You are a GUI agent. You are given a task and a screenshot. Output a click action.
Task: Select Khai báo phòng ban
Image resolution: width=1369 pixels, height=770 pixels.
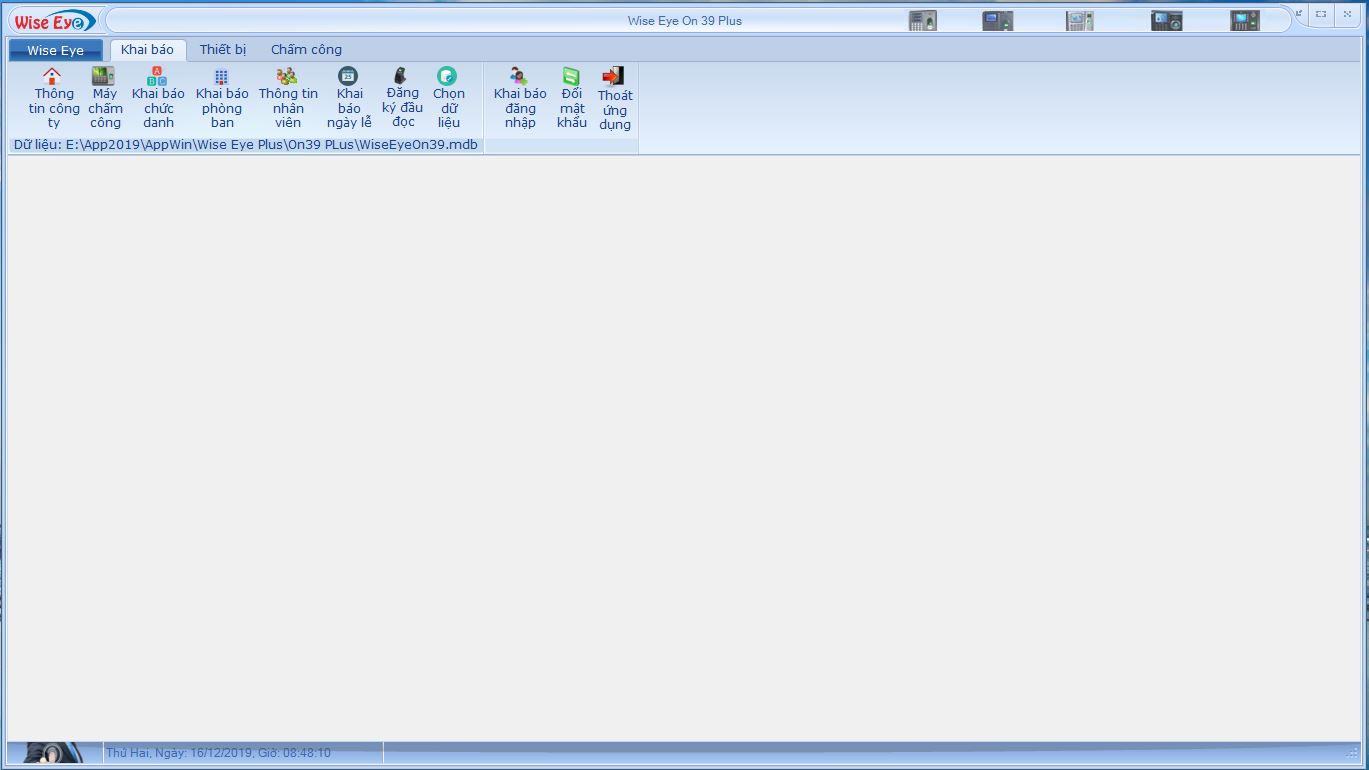(222, 98)
